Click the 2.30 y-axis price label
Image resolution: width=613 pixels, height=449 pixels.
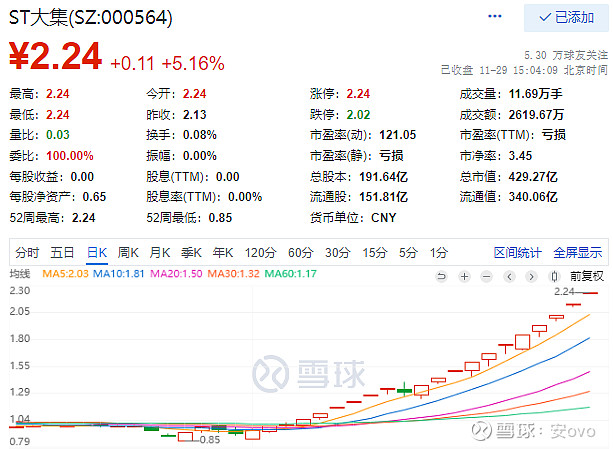click(x=20, y=291)
